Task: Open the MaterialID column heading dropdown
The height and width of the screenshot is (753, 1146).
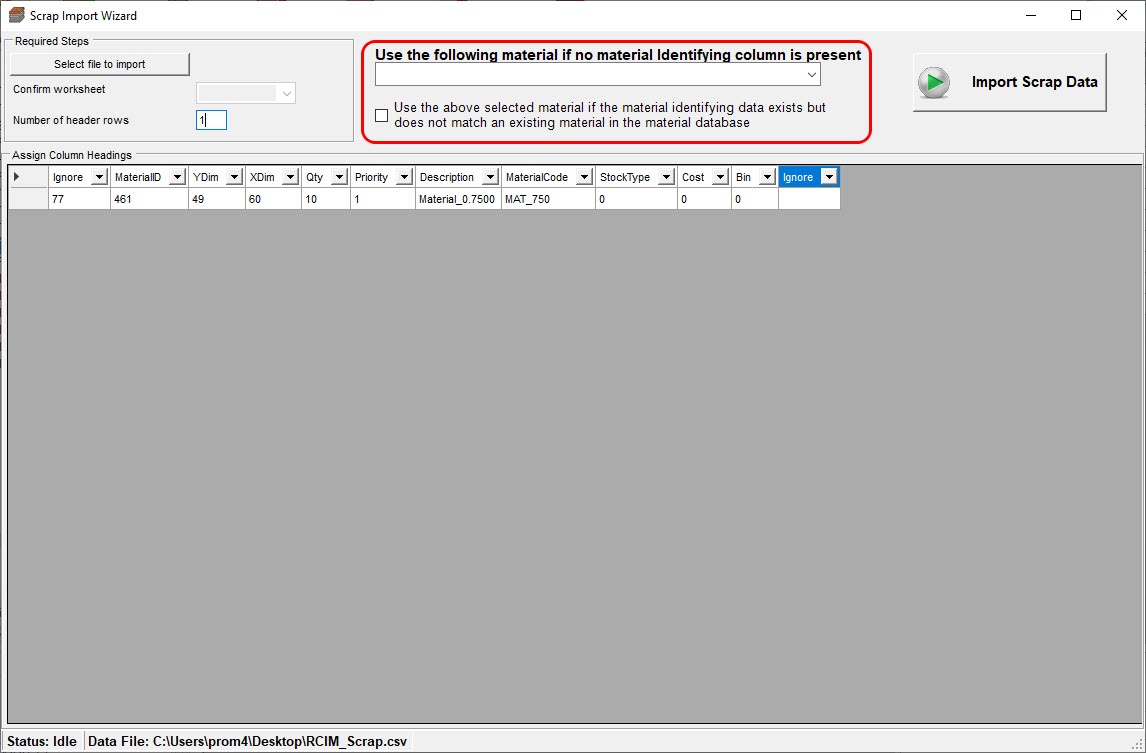Action: [x=176, y=177]
